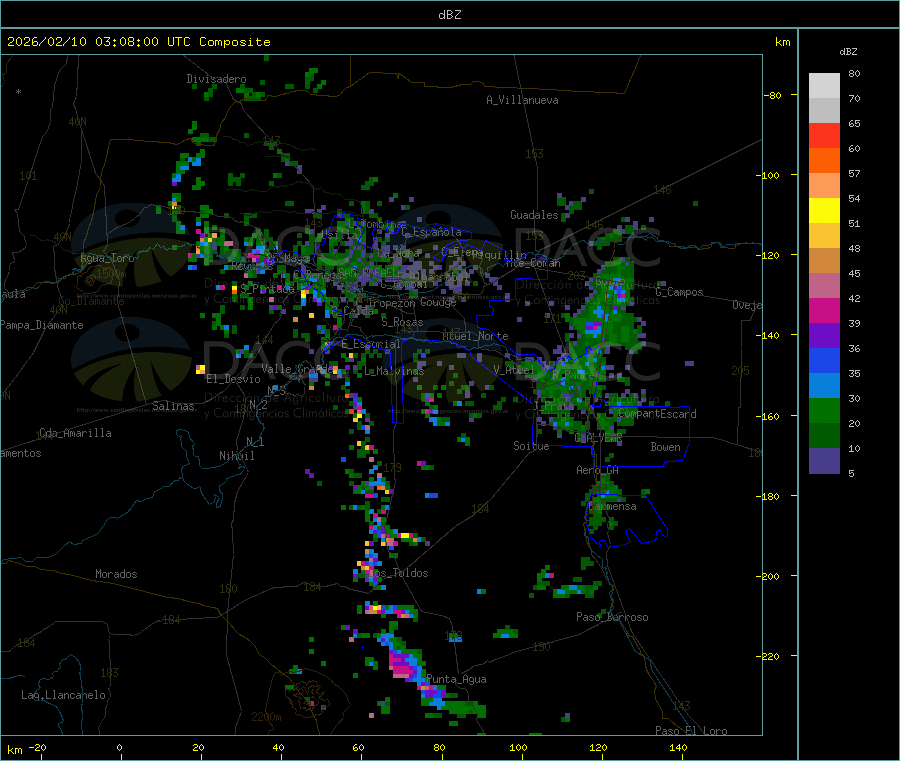Click the yellow 54 dBZ legend swatch
Screen dimensions: 900x761
point(824,211)
